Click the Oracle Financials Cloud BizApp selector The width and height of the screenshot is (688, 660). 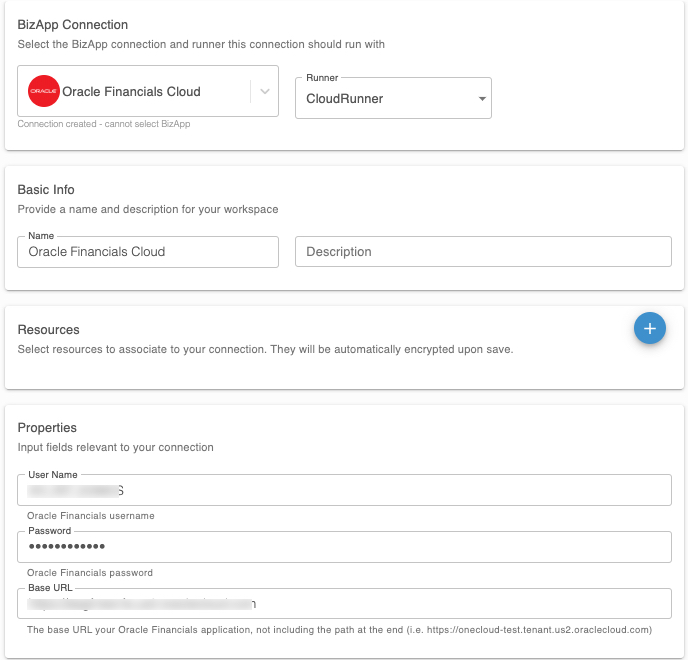148,91
